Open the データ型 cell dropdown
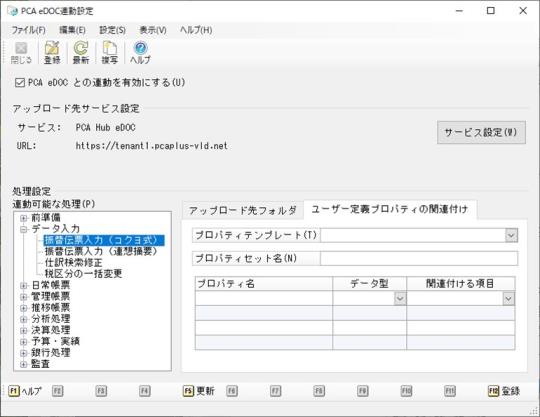This screenshot has height=417, width=540. tap(400, 298)
